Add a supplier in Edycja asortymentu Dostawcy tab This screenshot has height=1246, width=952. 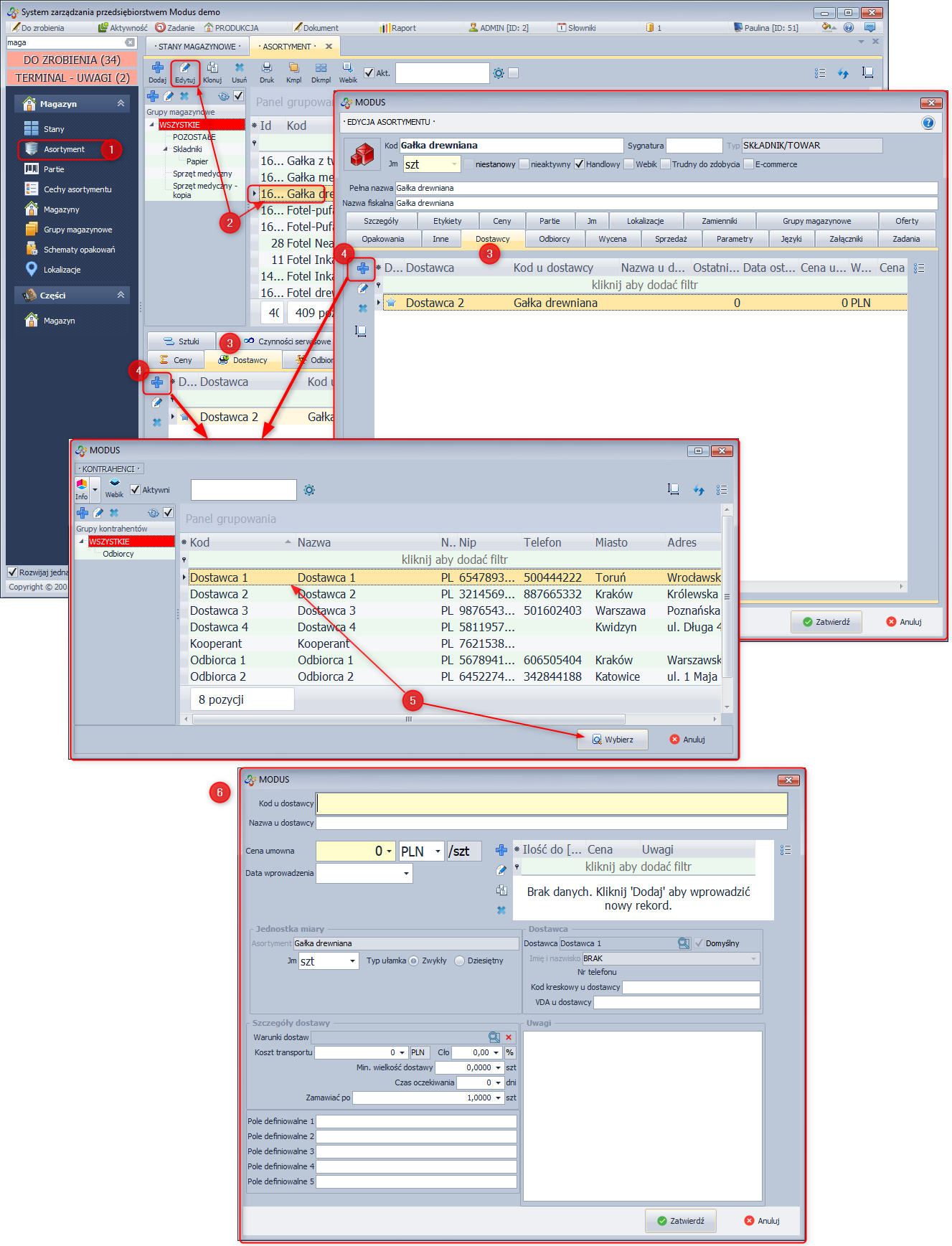coord(363,268)
